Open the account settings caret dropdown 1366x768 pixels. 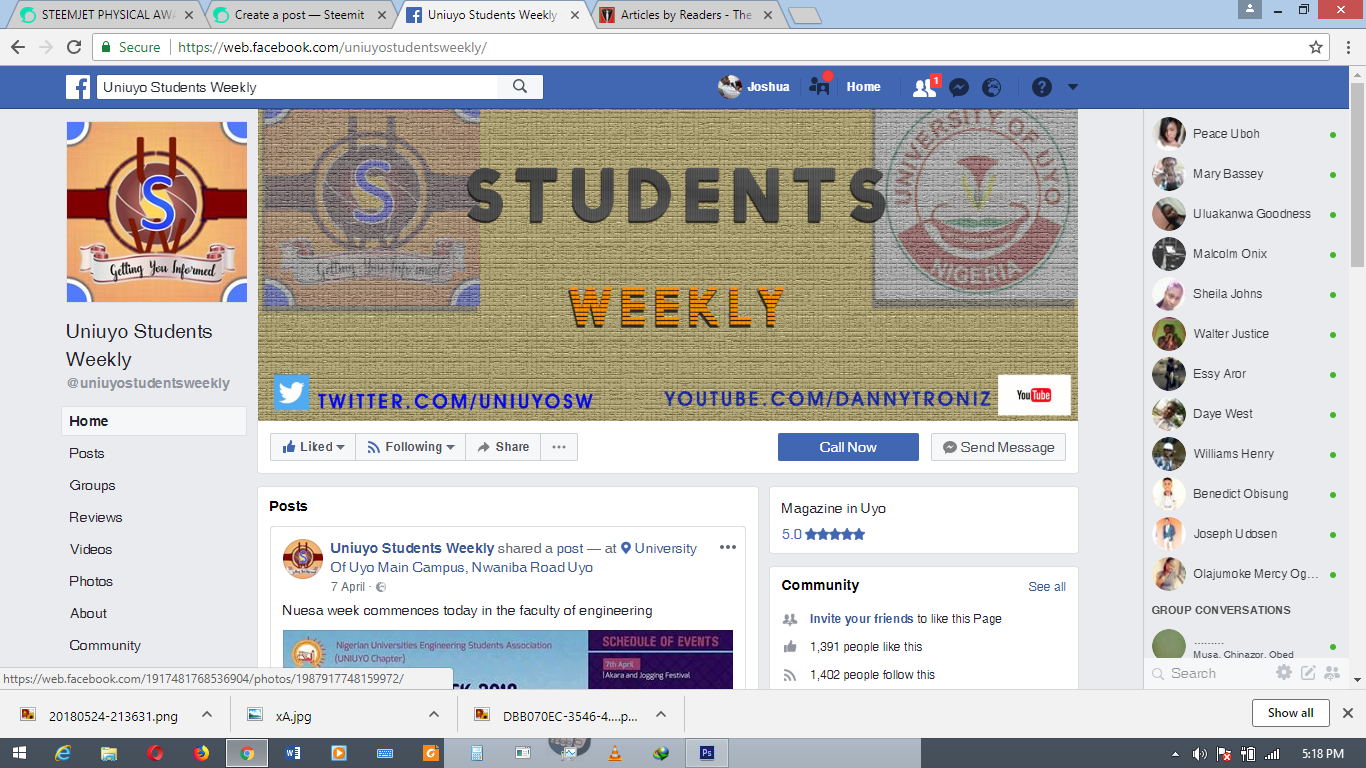pyautogui.click(x=1072, y=87)
